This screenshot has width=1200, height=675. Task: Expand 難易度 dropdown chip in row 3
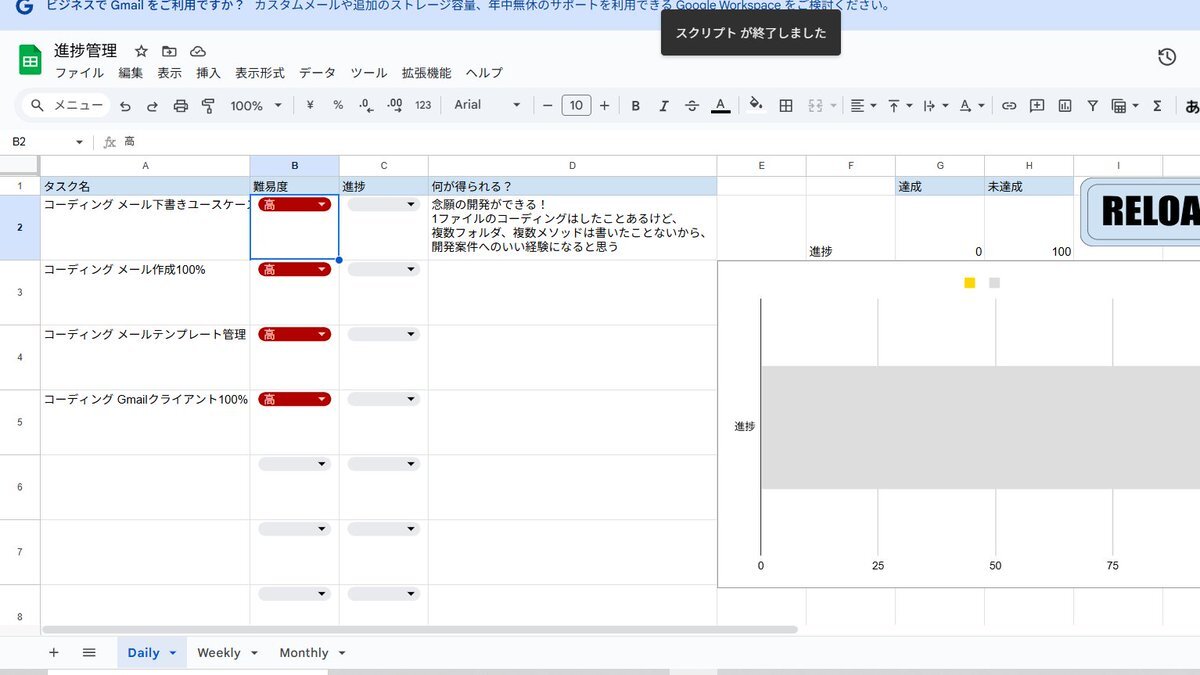coord(321,269)
